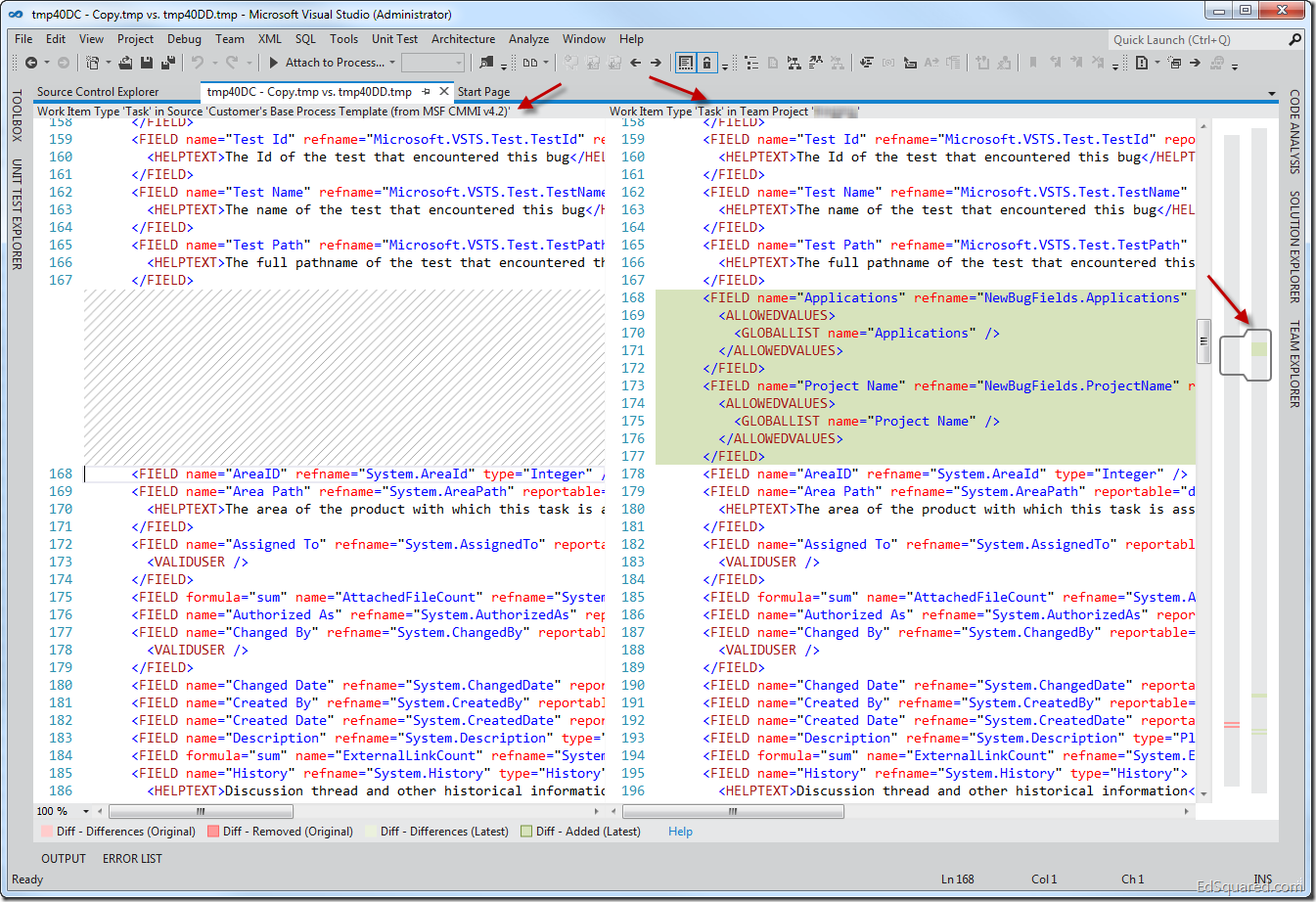Open the ERROR LIST panel tab
The height and width of the screenshot is (902, 1316).
(132, 859)
